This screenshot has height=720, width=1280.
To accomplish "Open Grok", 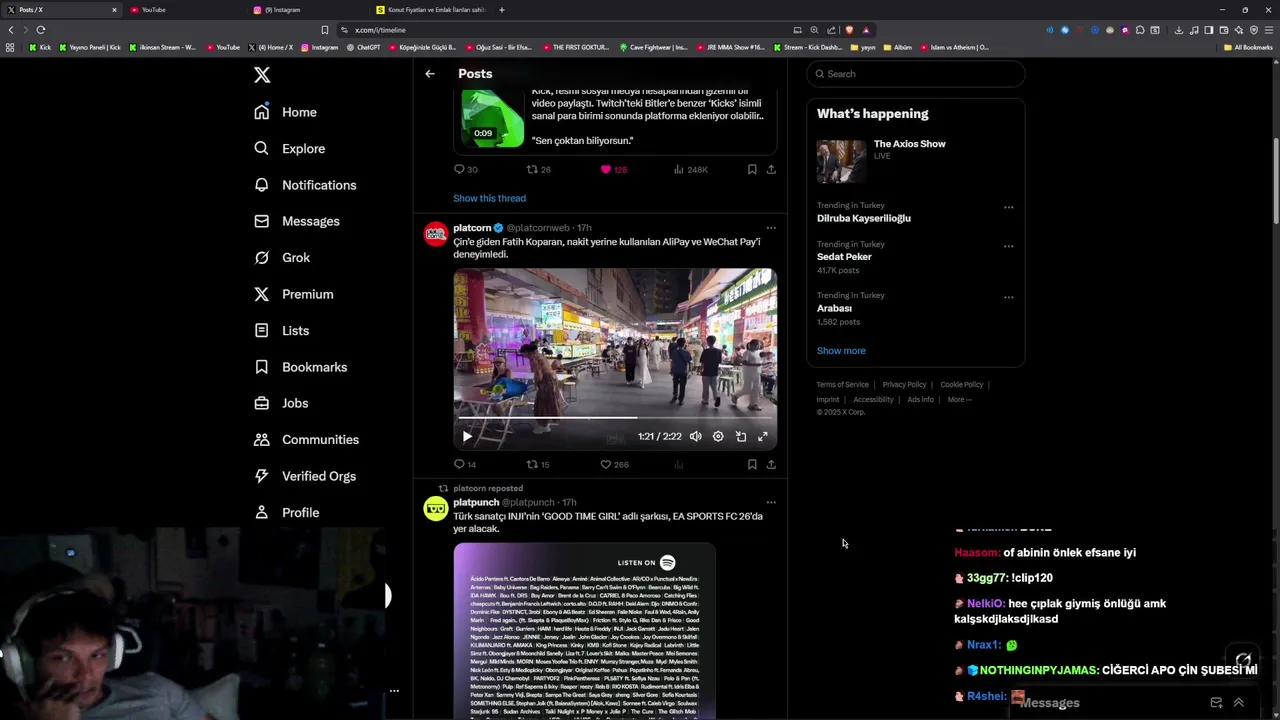I will click(282, 257).
